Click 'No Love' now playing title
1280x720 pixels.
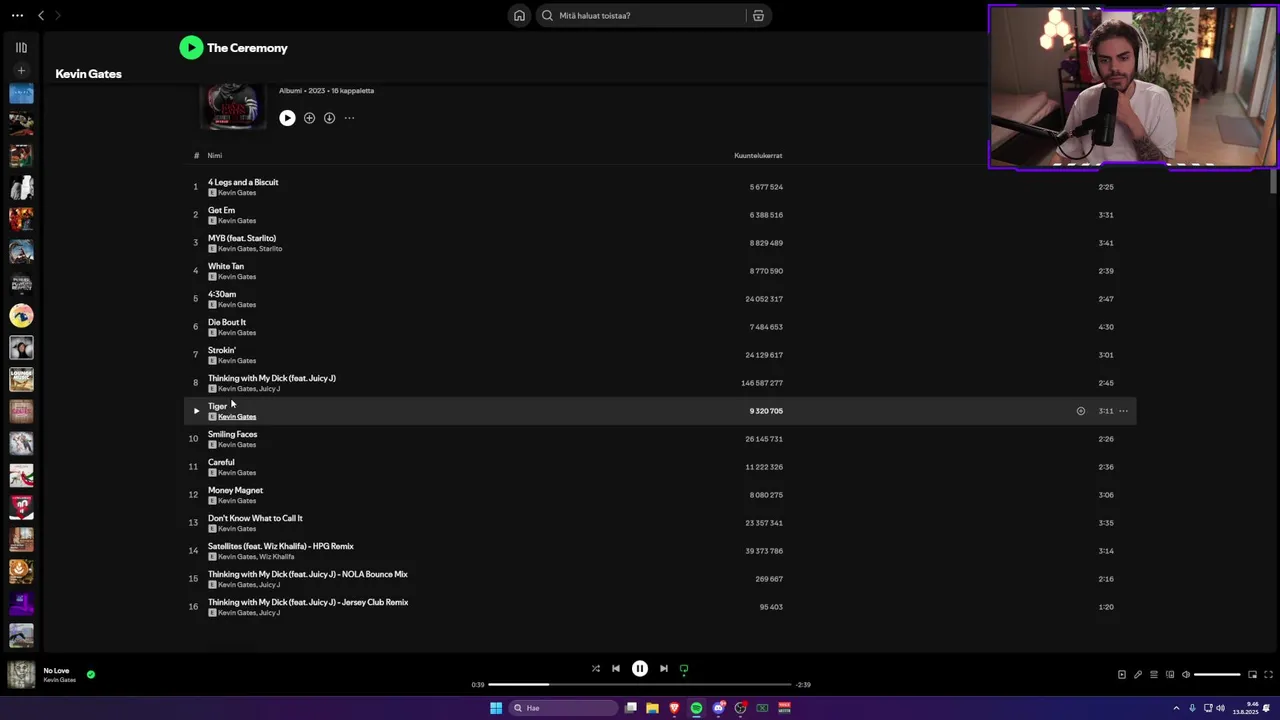point(56,670)
